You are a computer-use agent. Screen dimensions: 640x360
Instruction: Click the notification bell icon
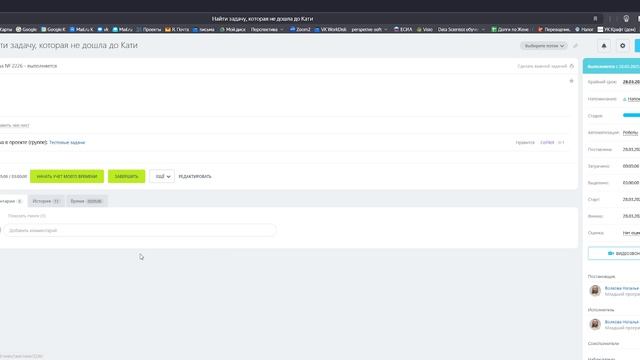point(604,46)
